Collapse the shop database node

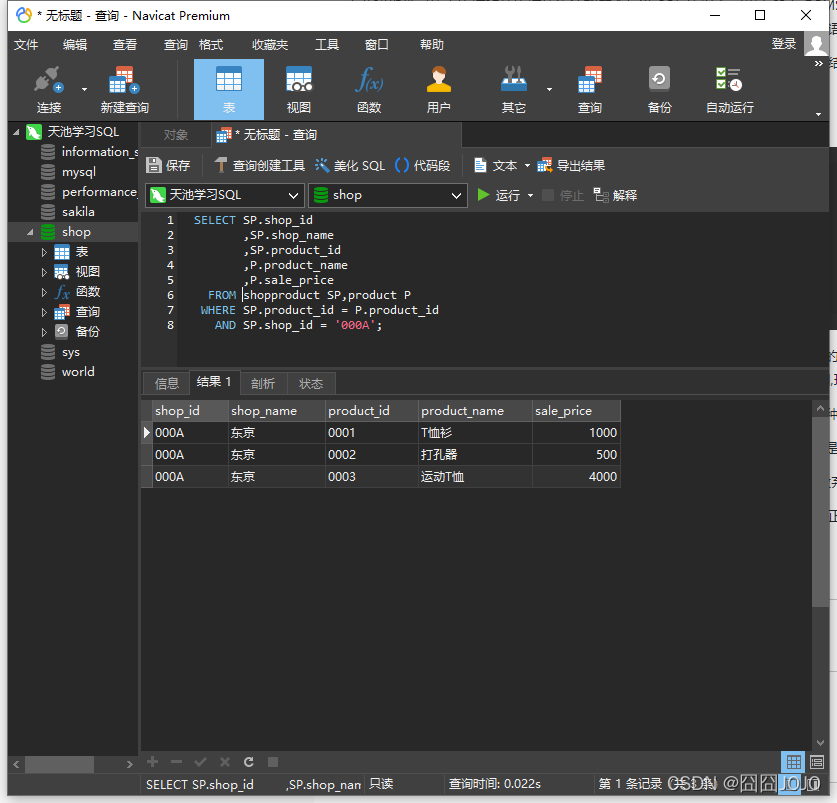click(30, 232)
